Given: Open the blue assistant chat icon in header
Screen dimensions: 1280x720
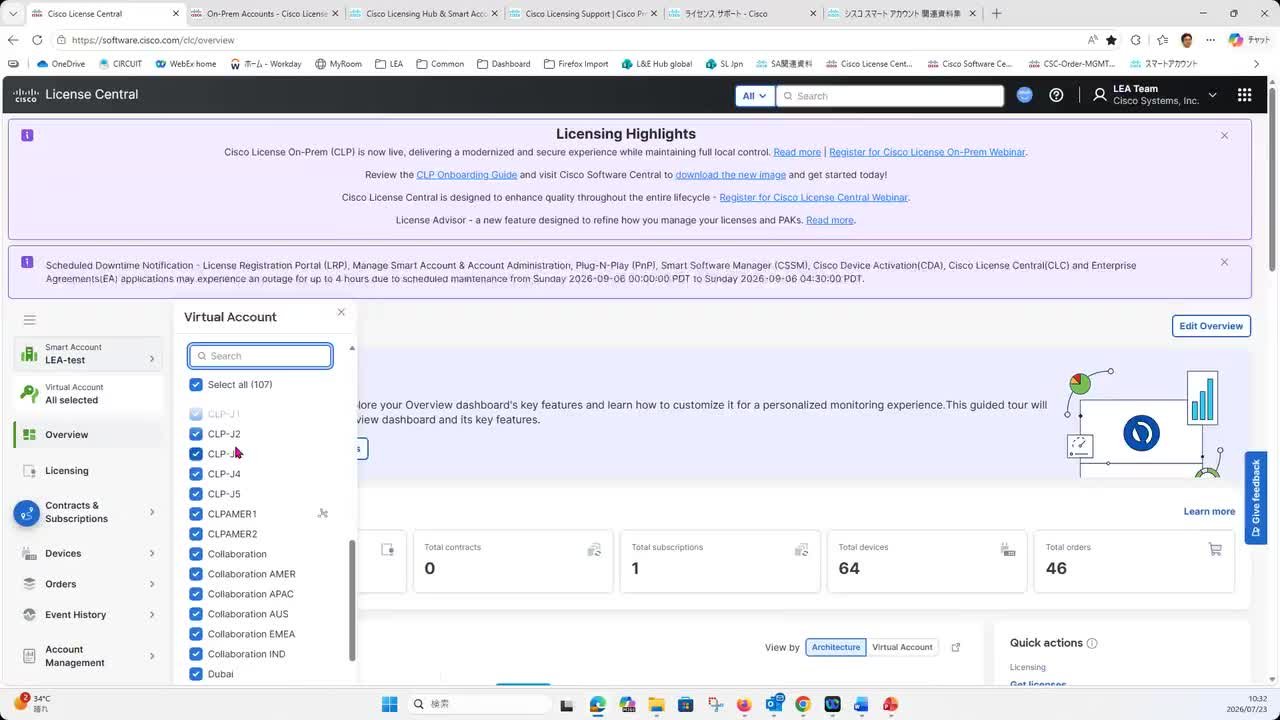Looking at the screenshot, I should tap(1024, 95).
